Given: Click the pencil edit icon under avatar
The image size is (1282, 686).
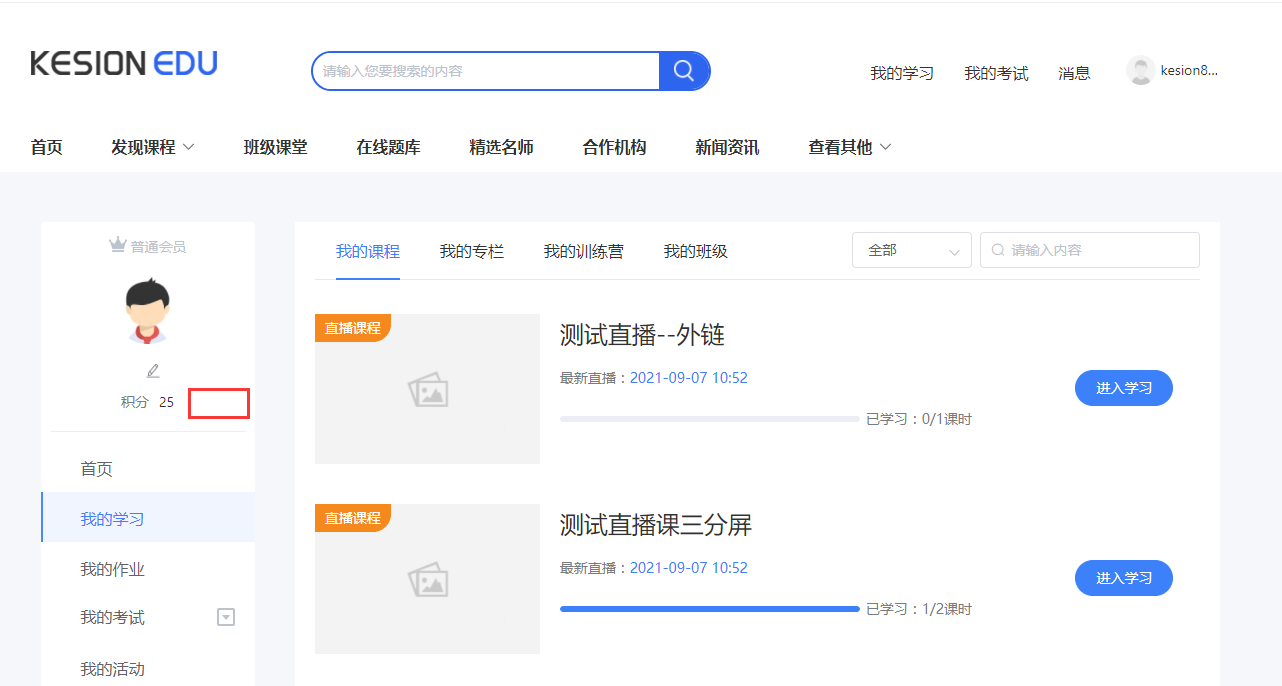Looking at the screenshot, I should [153, 371].
